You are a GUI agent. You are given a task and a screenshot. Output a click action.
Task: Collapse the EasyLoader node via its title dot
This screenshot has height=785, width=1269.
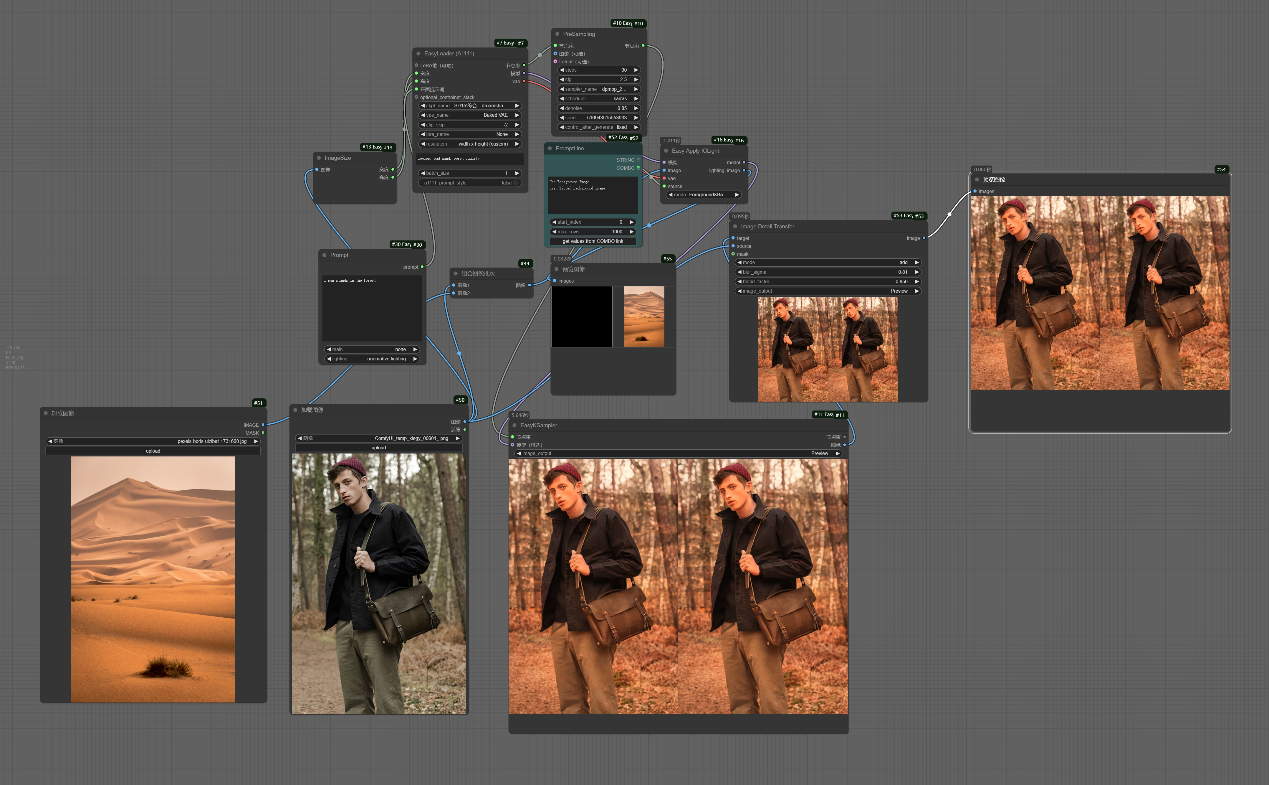pyautogui.click(x=418, y=52)
